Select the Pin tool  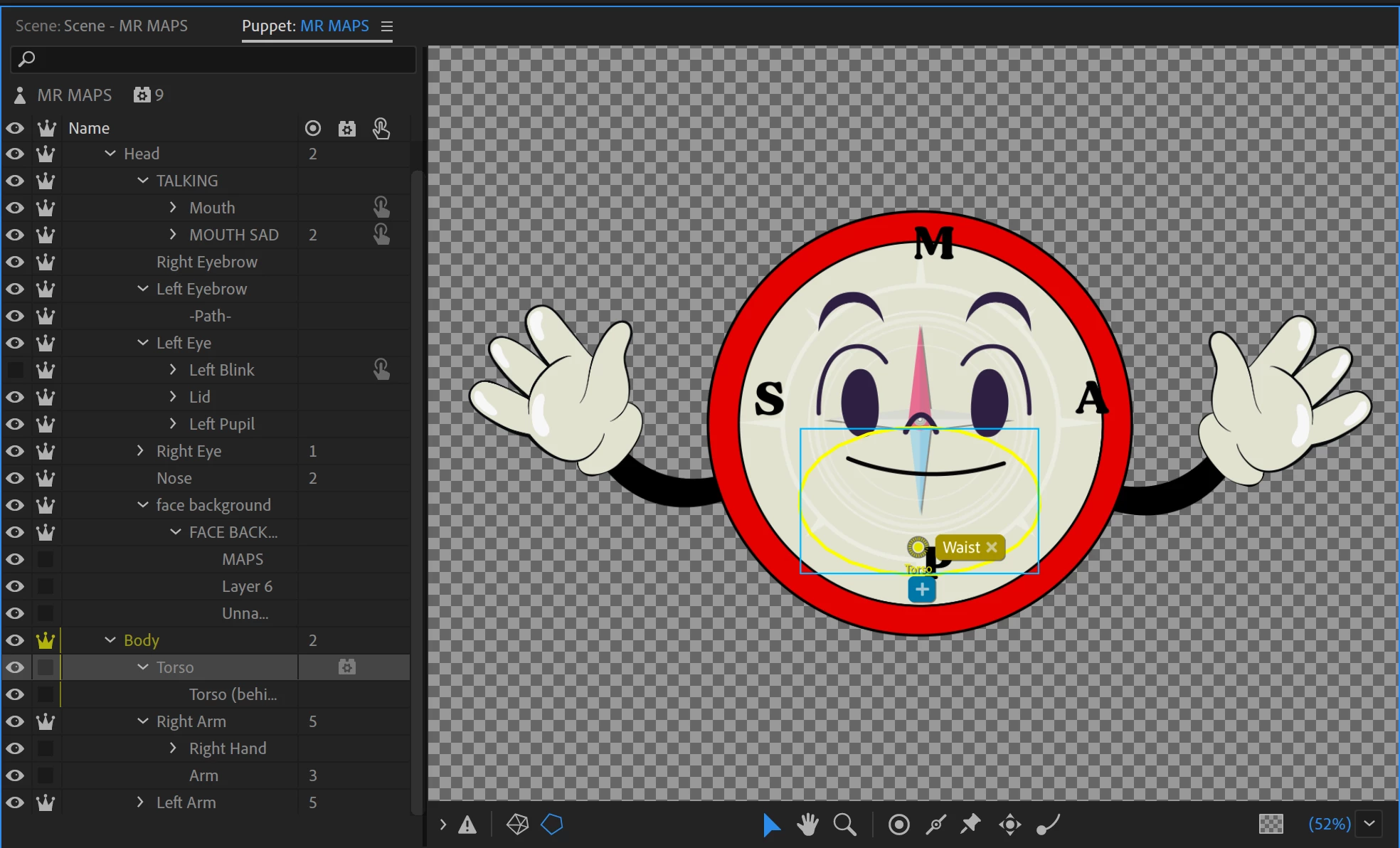click(970, 825)
